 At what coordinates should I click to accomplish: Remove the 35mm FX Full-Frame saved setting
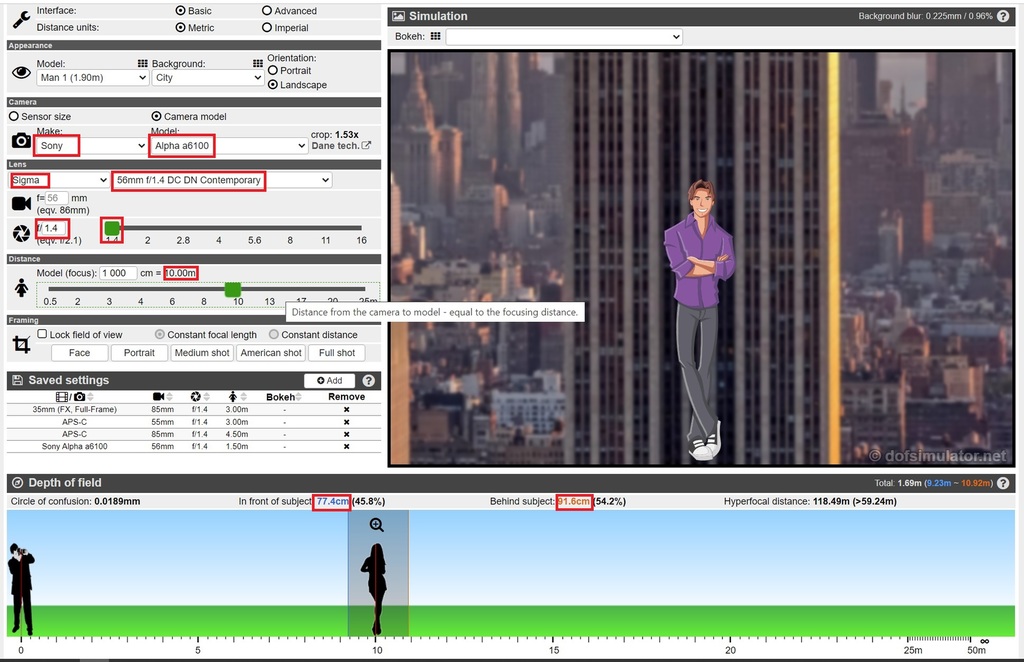point(347,409)
